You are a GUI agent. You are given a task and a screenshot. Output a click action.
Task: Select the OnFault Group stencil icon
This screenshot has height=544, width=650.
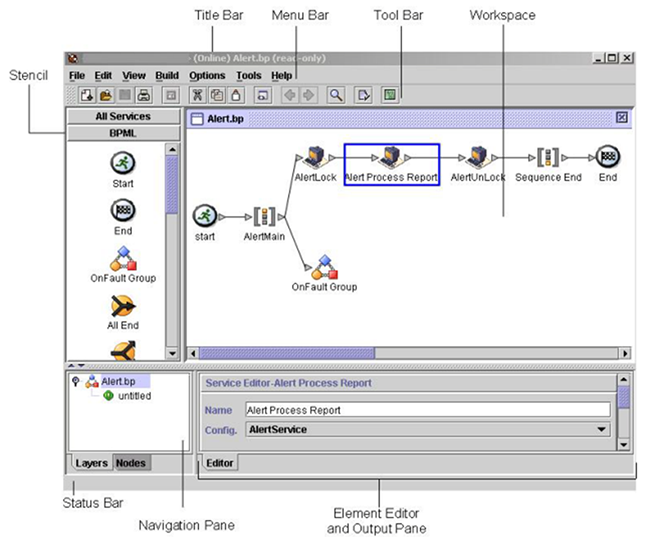[123, 258]
